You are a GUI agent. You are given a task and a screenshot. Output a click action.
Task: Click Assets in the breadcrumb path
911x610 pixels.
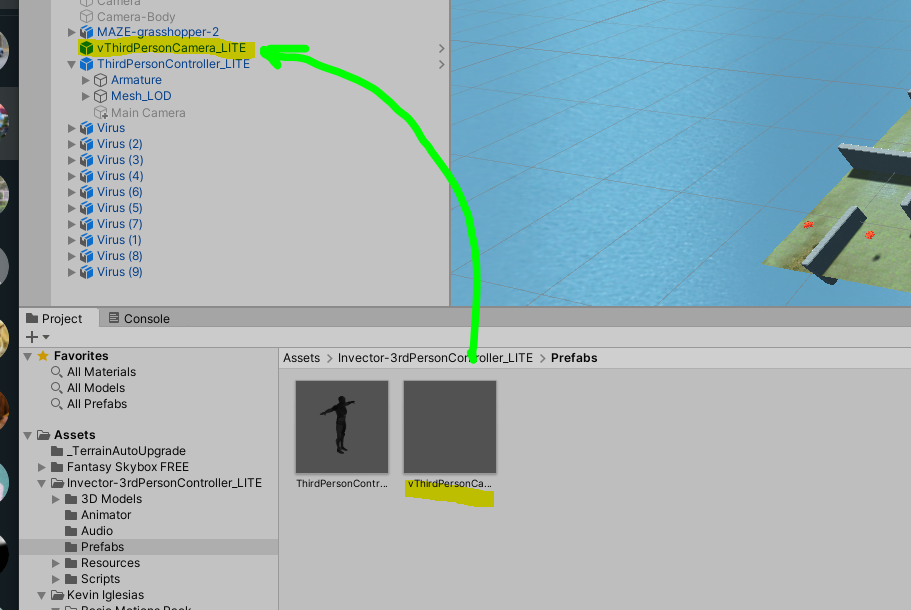301,358
